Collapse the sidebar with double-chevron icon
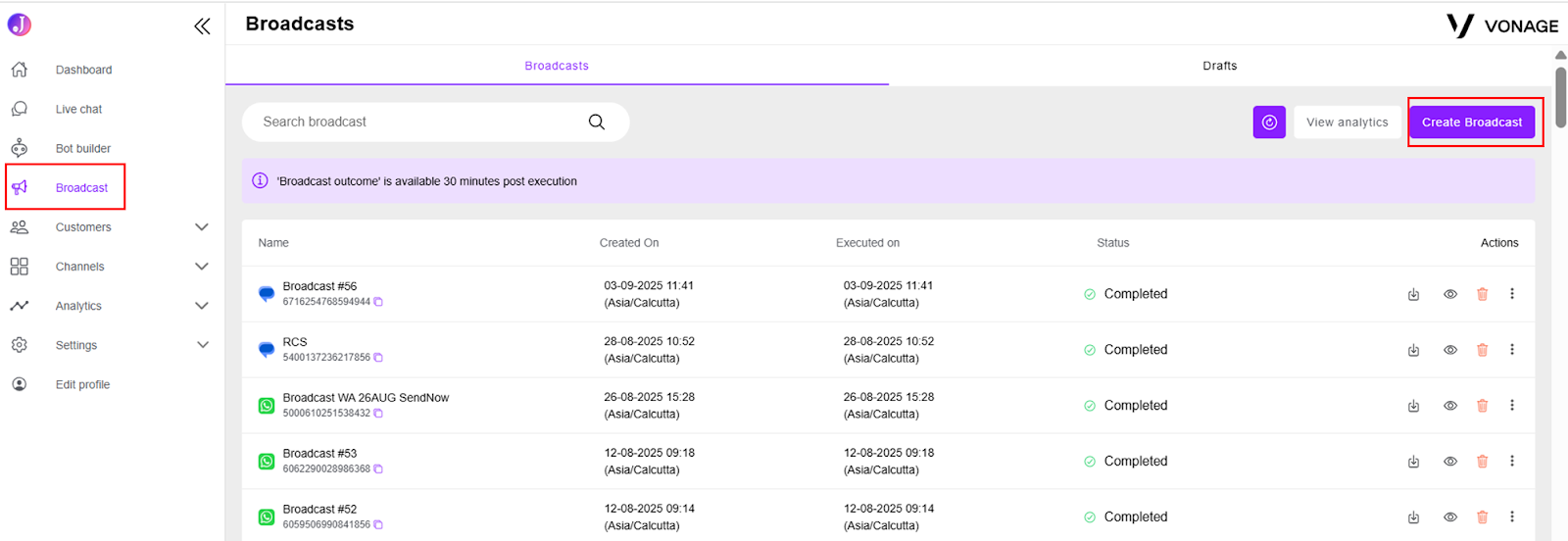1568x541 pixels. [x=202, y=26]
